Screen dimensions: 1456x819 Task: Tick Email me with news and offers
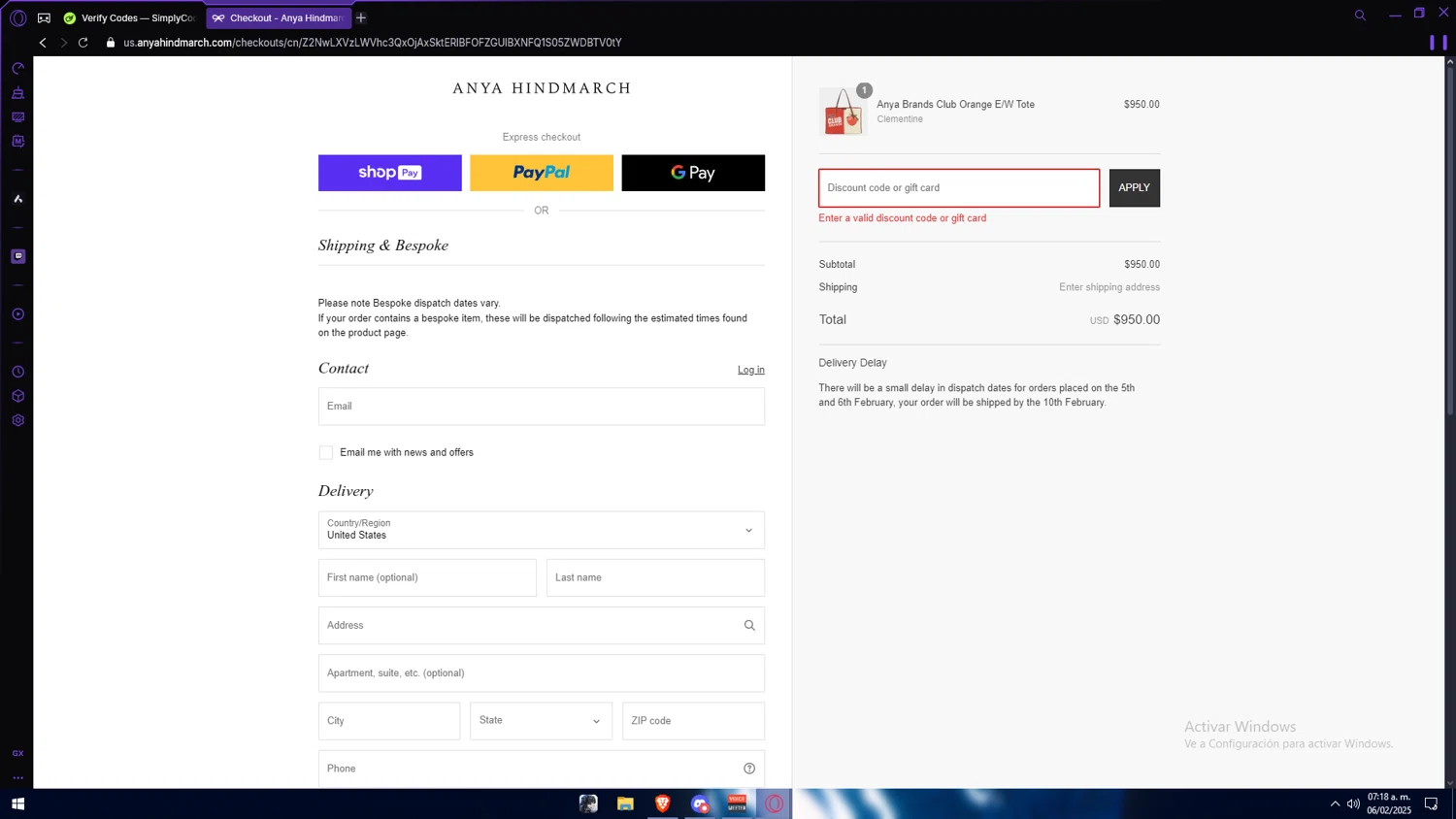point(326,453)
